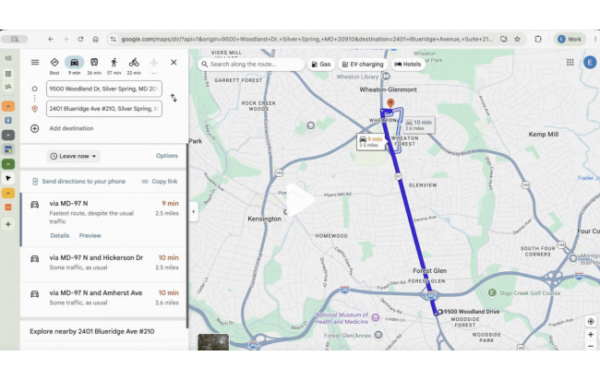
Task: Open the Google account avatar E
Action: tap(590, 62)
